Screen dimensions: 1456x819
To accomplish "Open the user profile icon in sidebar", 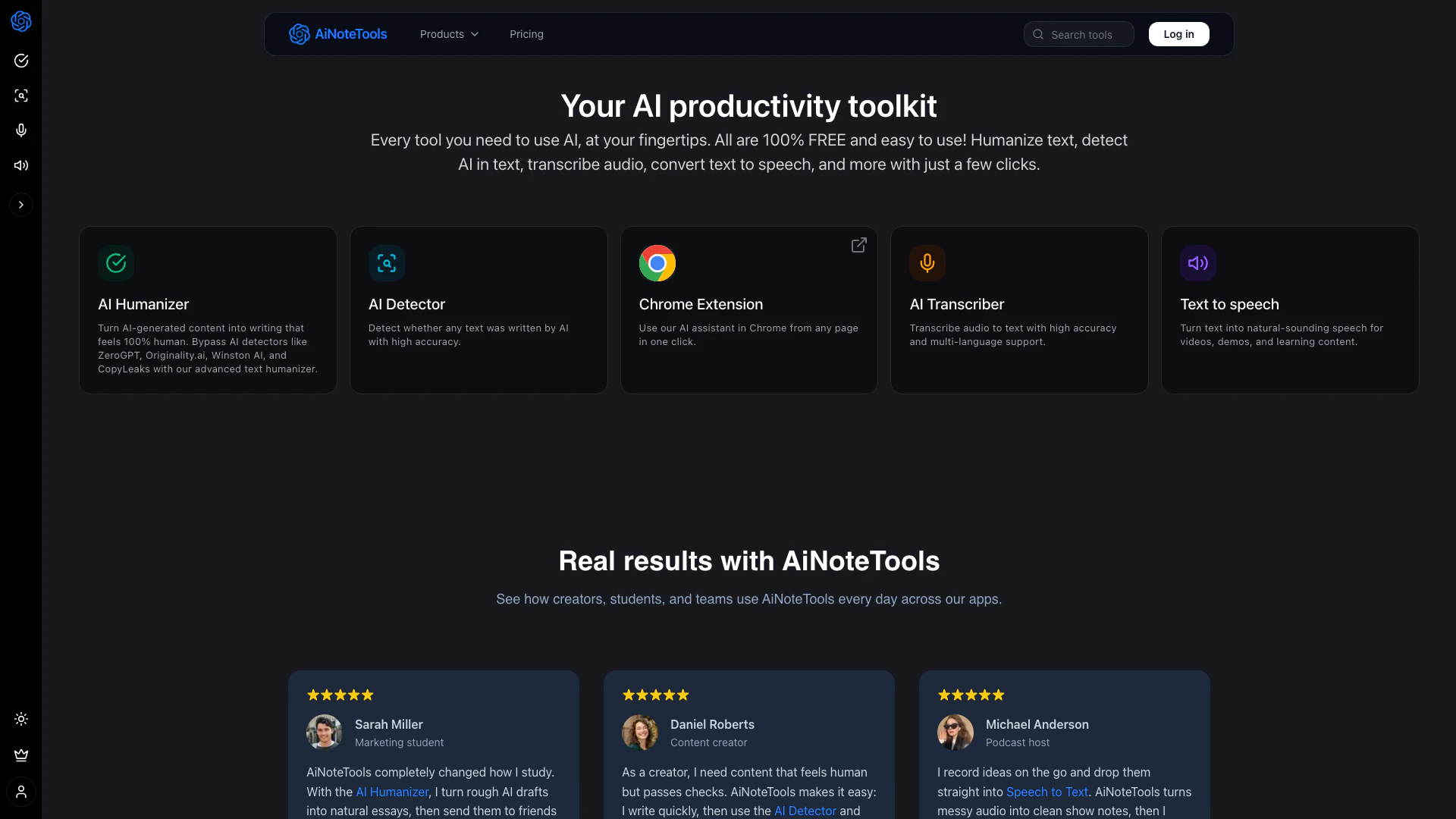I will (x=21, y=792).
